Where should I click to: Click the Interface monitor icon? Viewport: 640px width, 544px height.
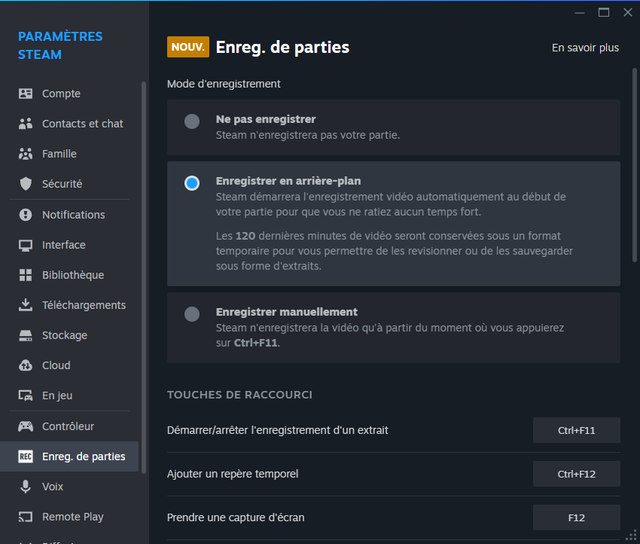tap(25, 245)
